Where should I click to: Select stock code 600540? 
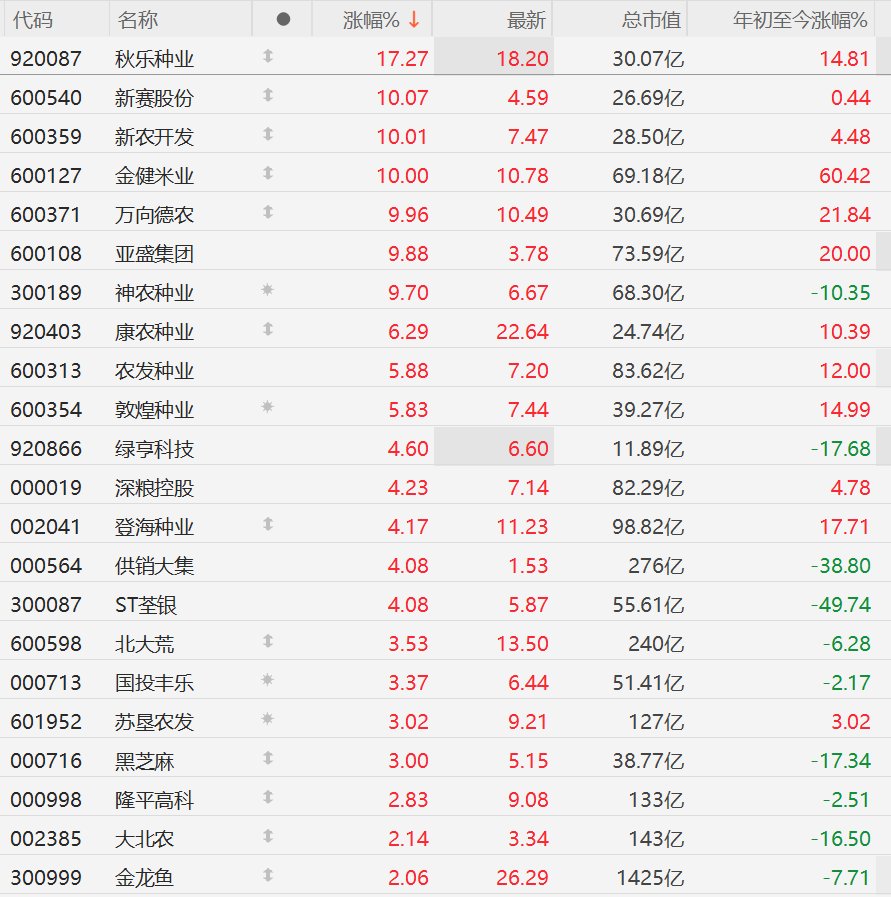[46, 98]
